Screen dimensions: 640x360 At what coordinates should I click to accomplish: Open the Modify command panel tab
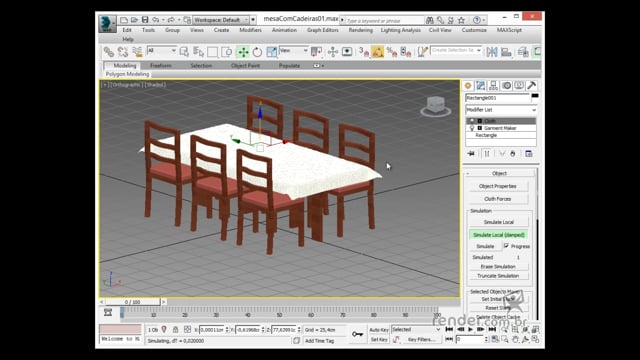(481, 85)
